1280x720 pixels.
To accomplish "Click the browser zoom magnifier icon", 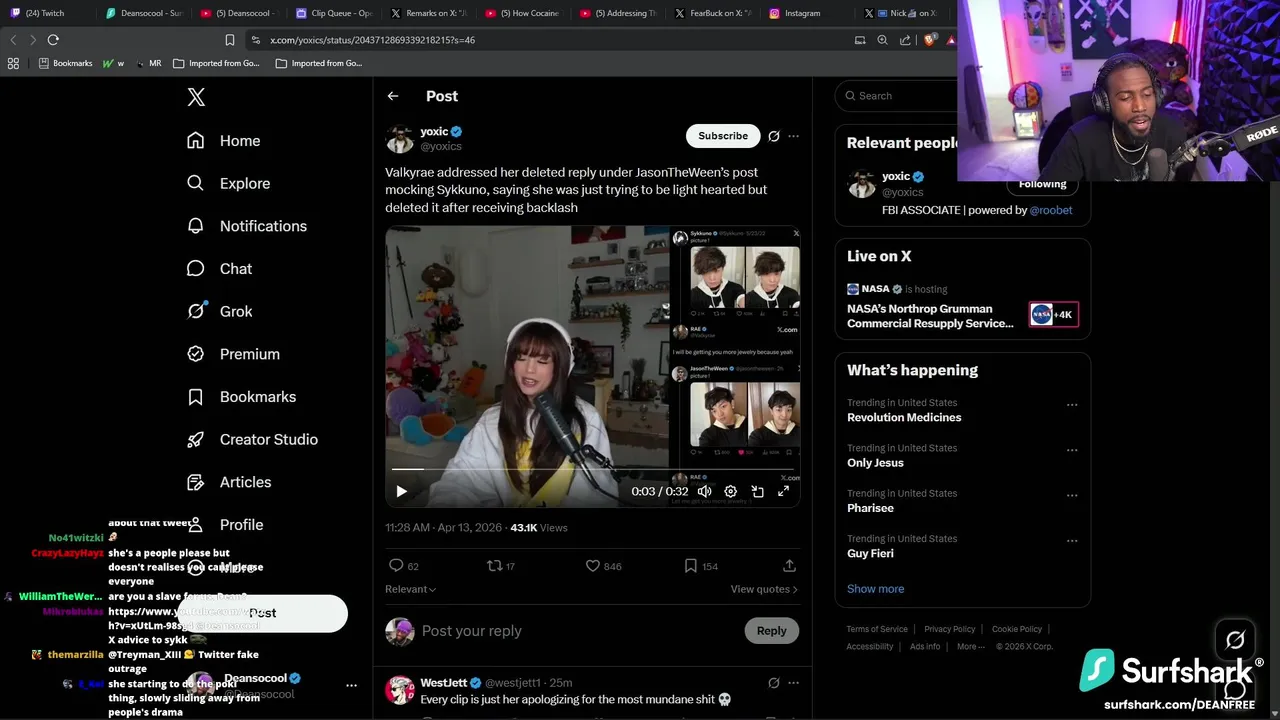I will pyautogui.click(x=882, y=40).
